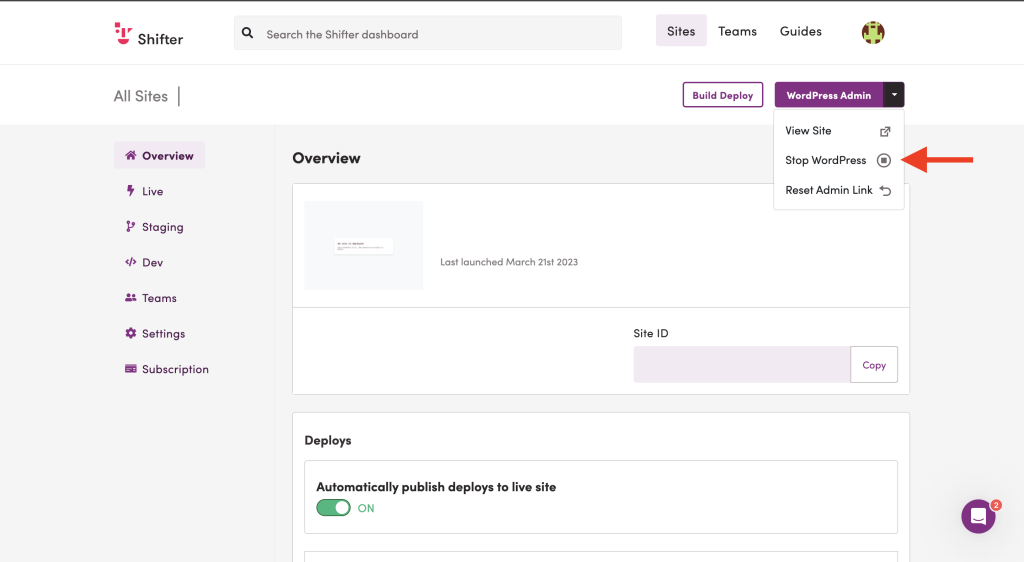Image resolution: width=1024 pixels, height=562 pixels.
Task: Open the chat support bubble
Action: (978, 516)
